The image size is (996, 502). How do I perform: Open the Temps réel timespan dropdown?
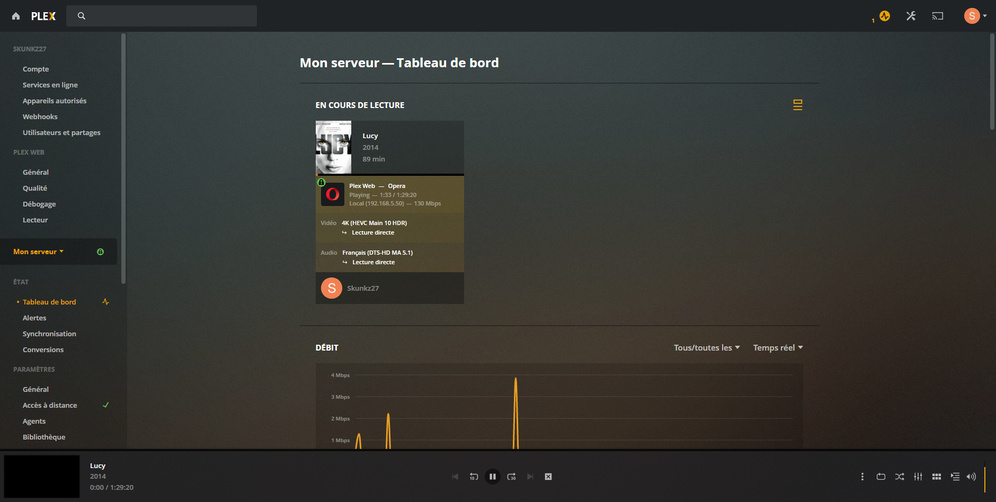pos(777,348)
